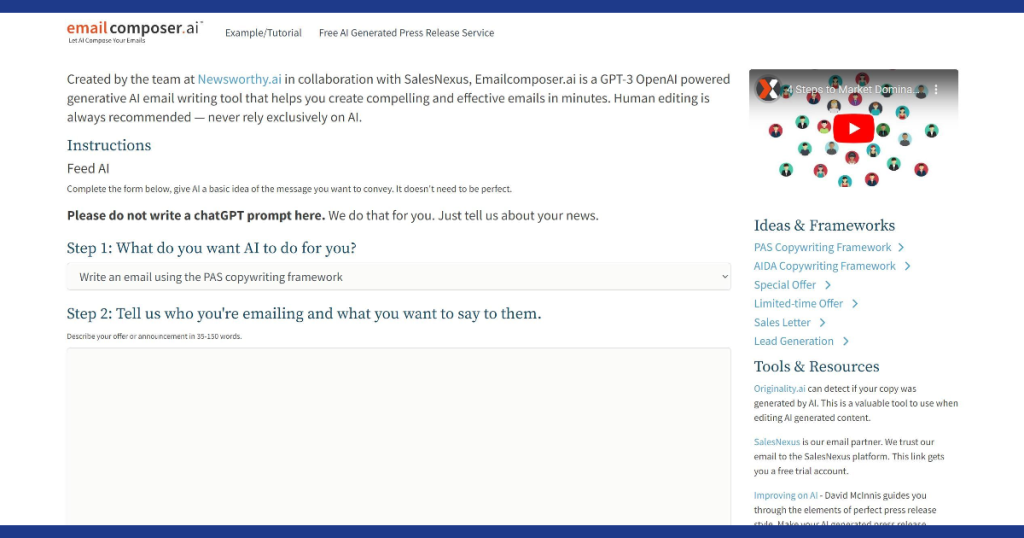Click chevron next to Sales Letter
The image size is (1024, 538).
click(822, 323)
